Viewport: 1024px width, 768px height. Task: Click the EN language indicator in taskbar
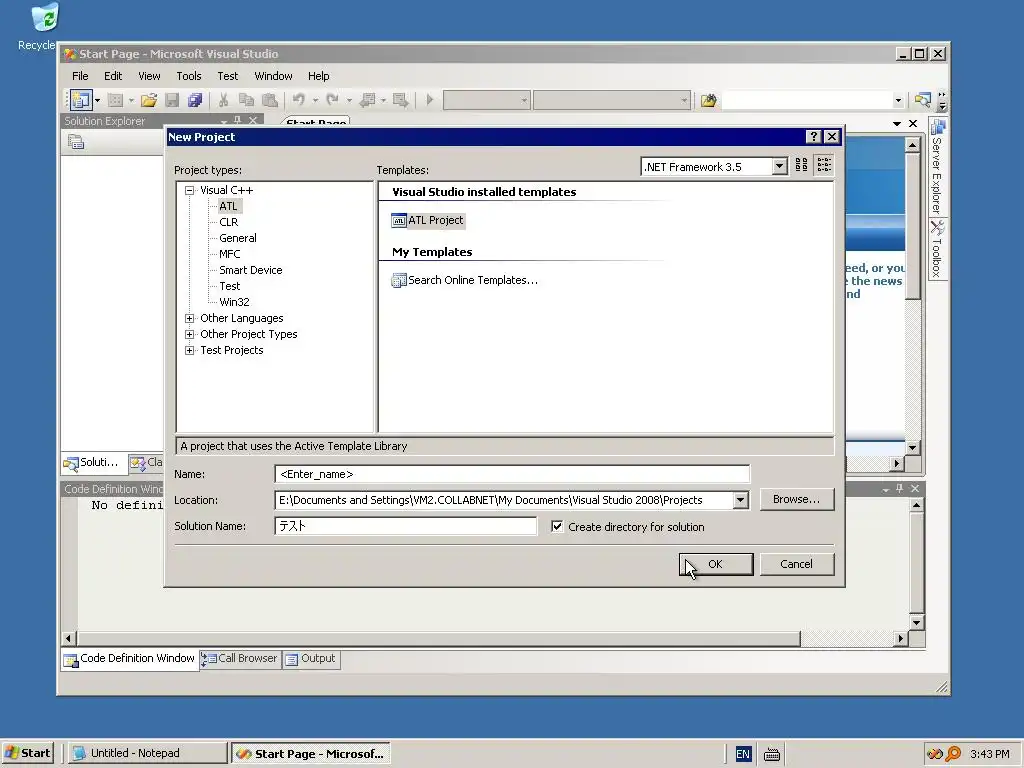click(x=743, y=754)
